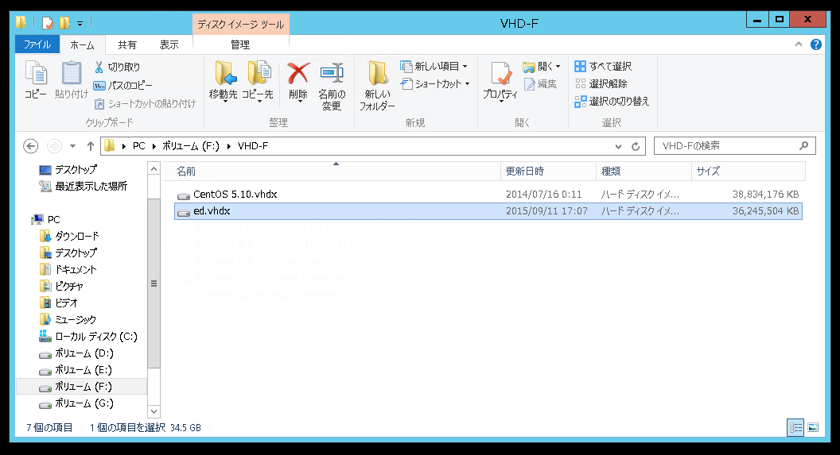Click Paste shortcut (ショートカットの貼り付け)
The image size is (840, 455).
pyautogui.click(x=145, y=103)
